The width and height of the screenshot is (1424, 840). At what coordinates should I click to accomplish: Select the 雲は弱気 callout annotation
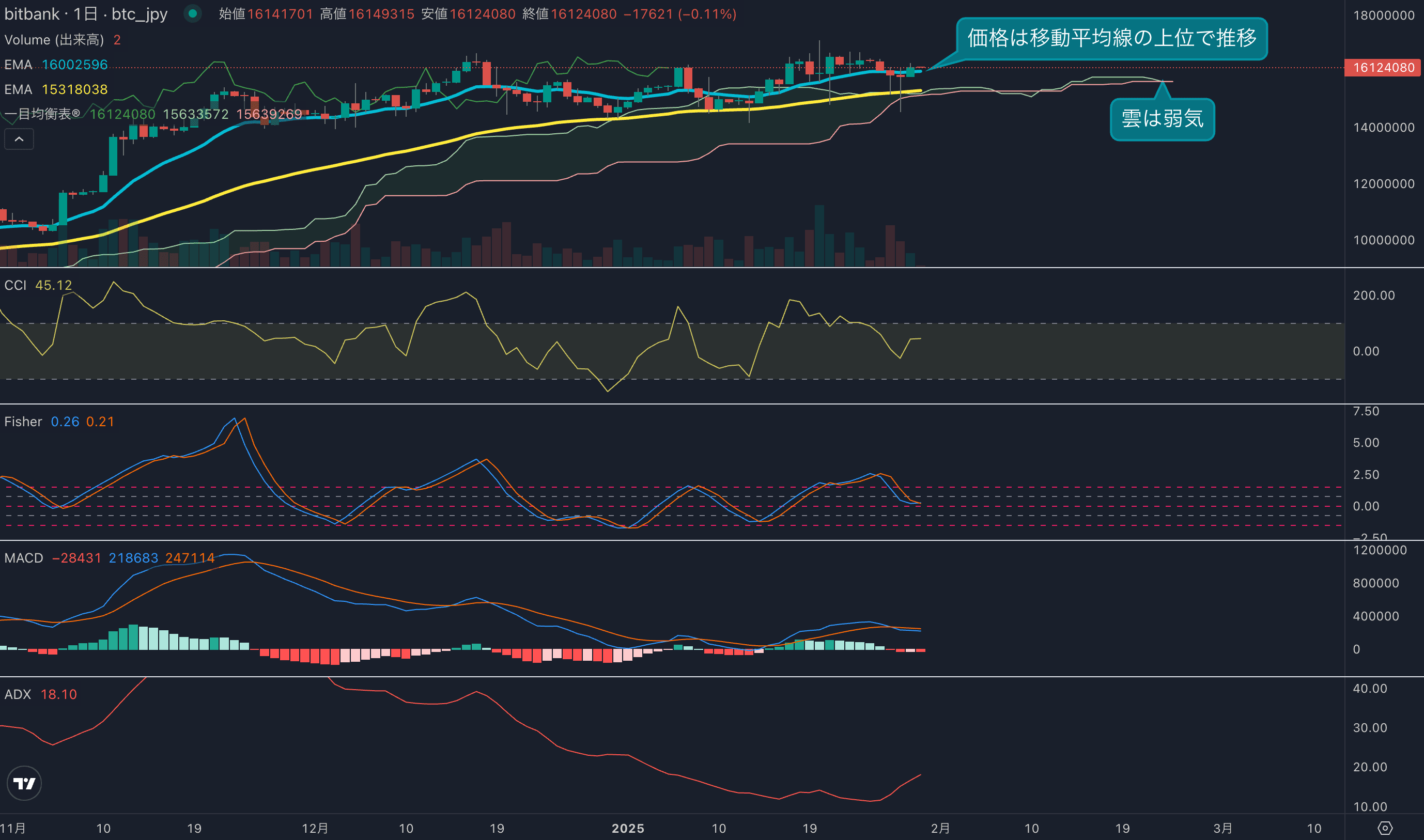(1162, 119)
